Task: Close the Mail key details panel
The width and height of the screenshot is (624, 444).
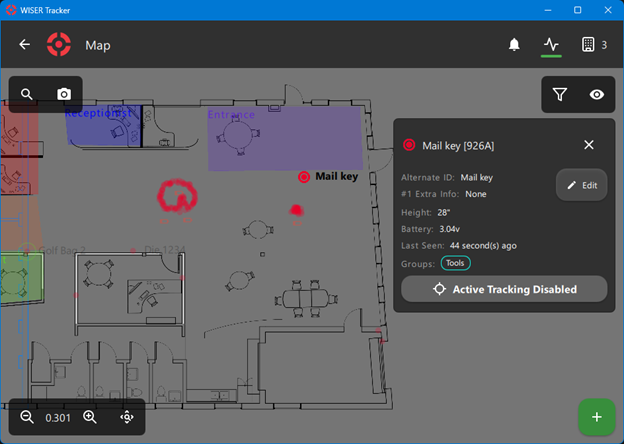Action: [x=589, y=145]
